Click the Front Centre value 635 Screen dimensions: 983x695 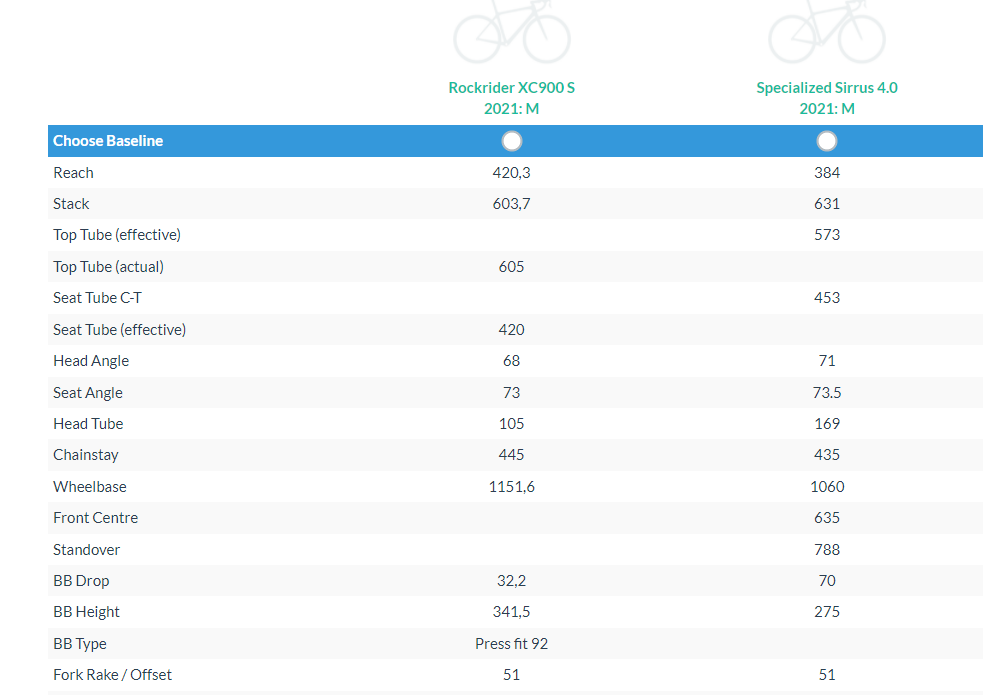[x=827, y=518]
